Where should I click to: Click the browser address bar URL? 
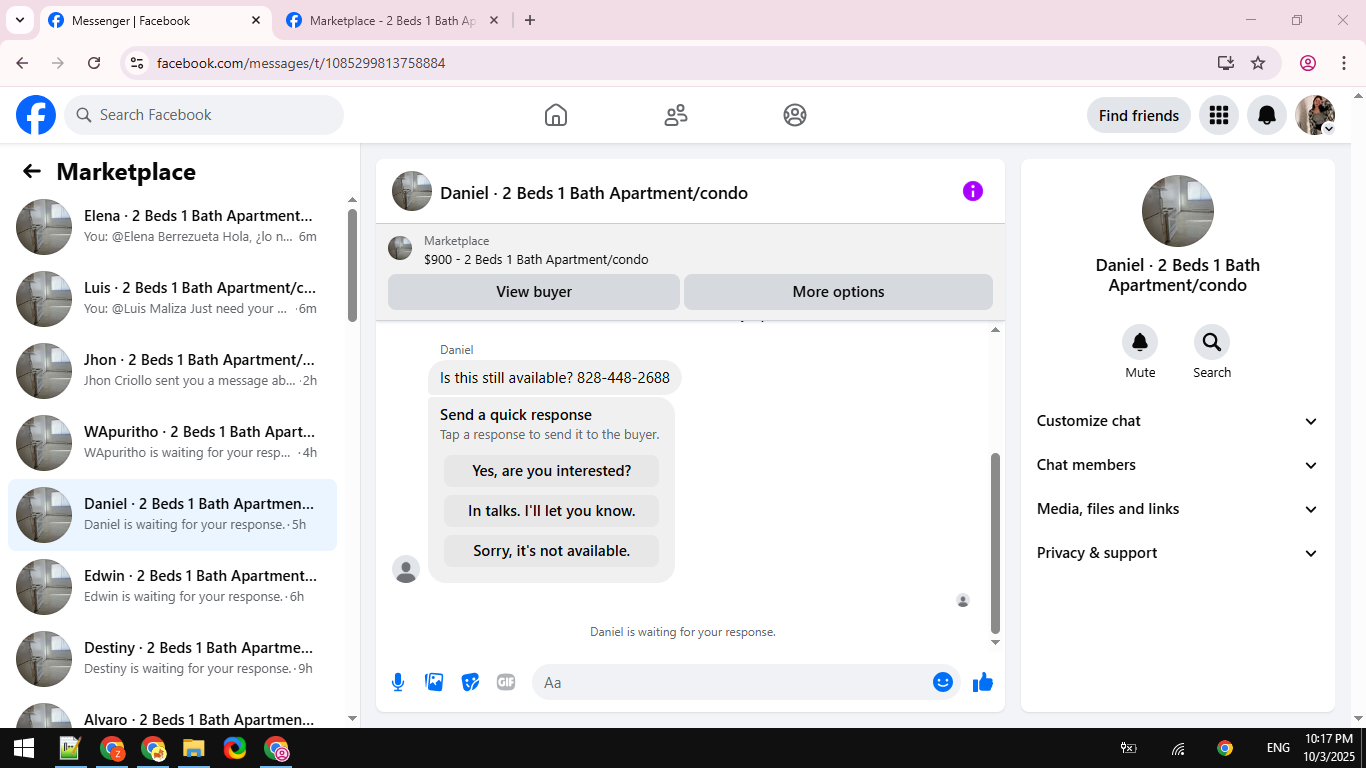[x=301, y=63]
